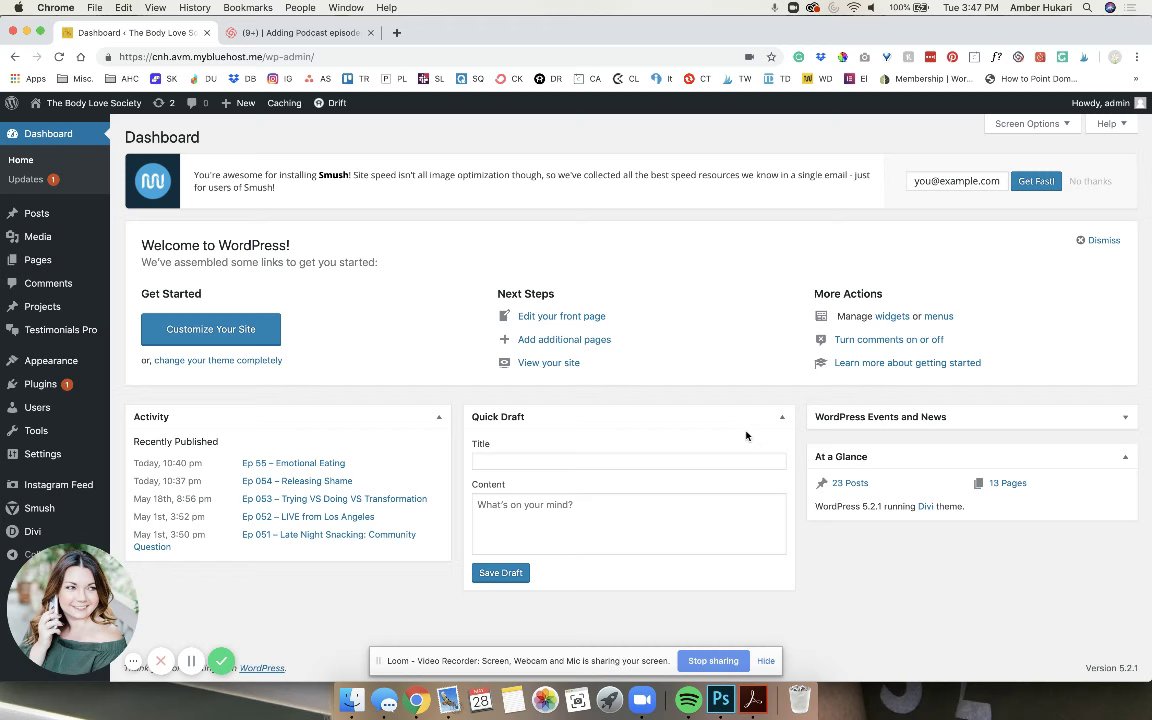The height and width of the screenshot is (720, 1152).
Task: Open the Plugins sidebar menu
Action: (x=40, y=384)
